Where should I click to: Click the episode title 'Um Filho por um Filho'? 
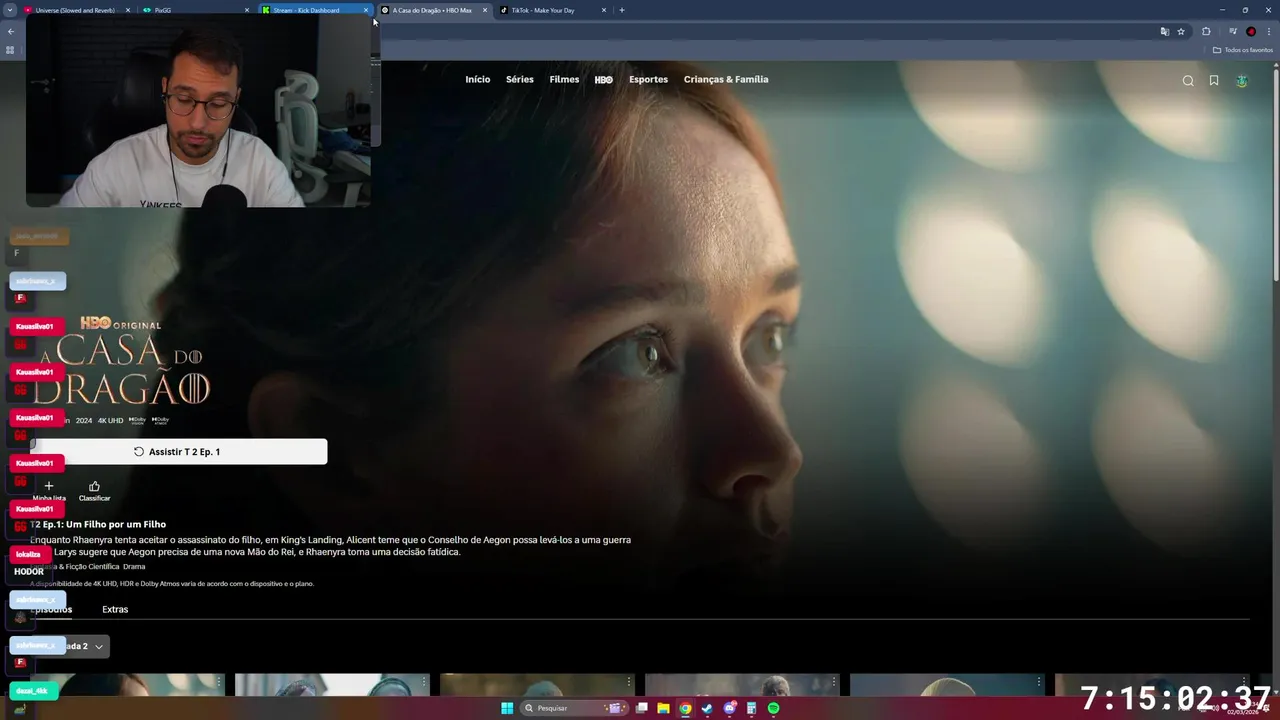116,524
